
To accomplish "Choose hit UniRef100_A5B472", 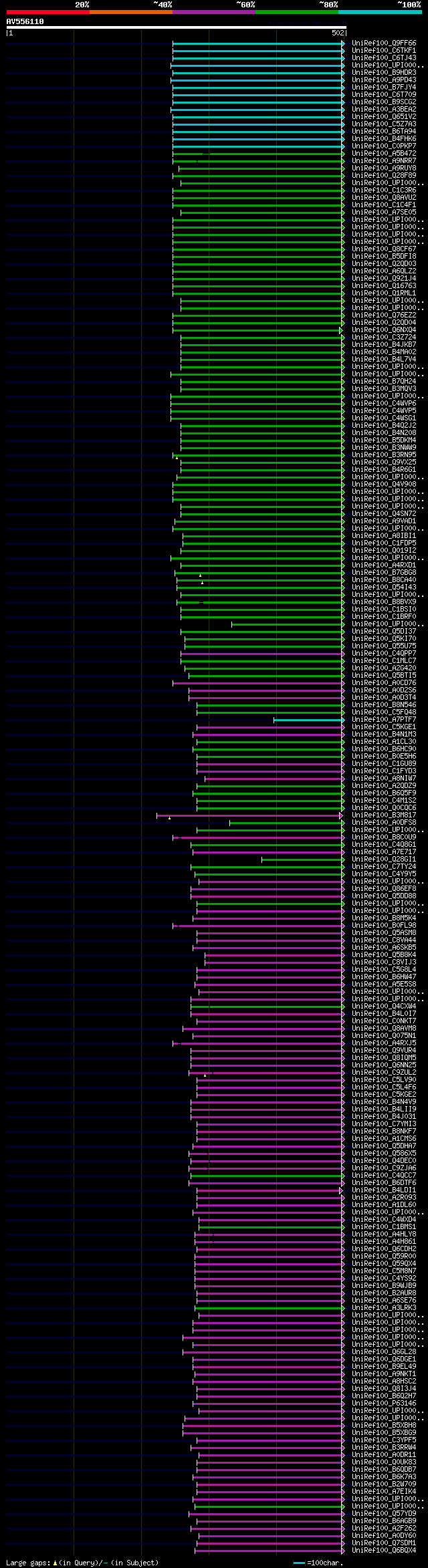I will pos(384,154).
